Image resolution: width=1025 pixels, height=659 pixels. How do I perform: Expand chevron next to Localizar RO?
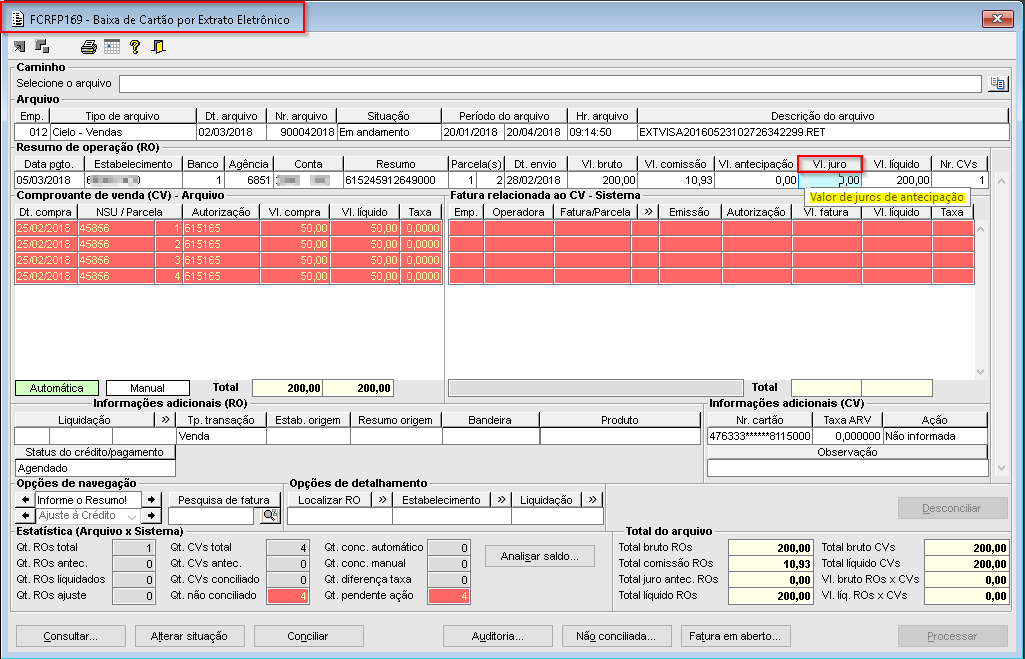click(382, 499)
